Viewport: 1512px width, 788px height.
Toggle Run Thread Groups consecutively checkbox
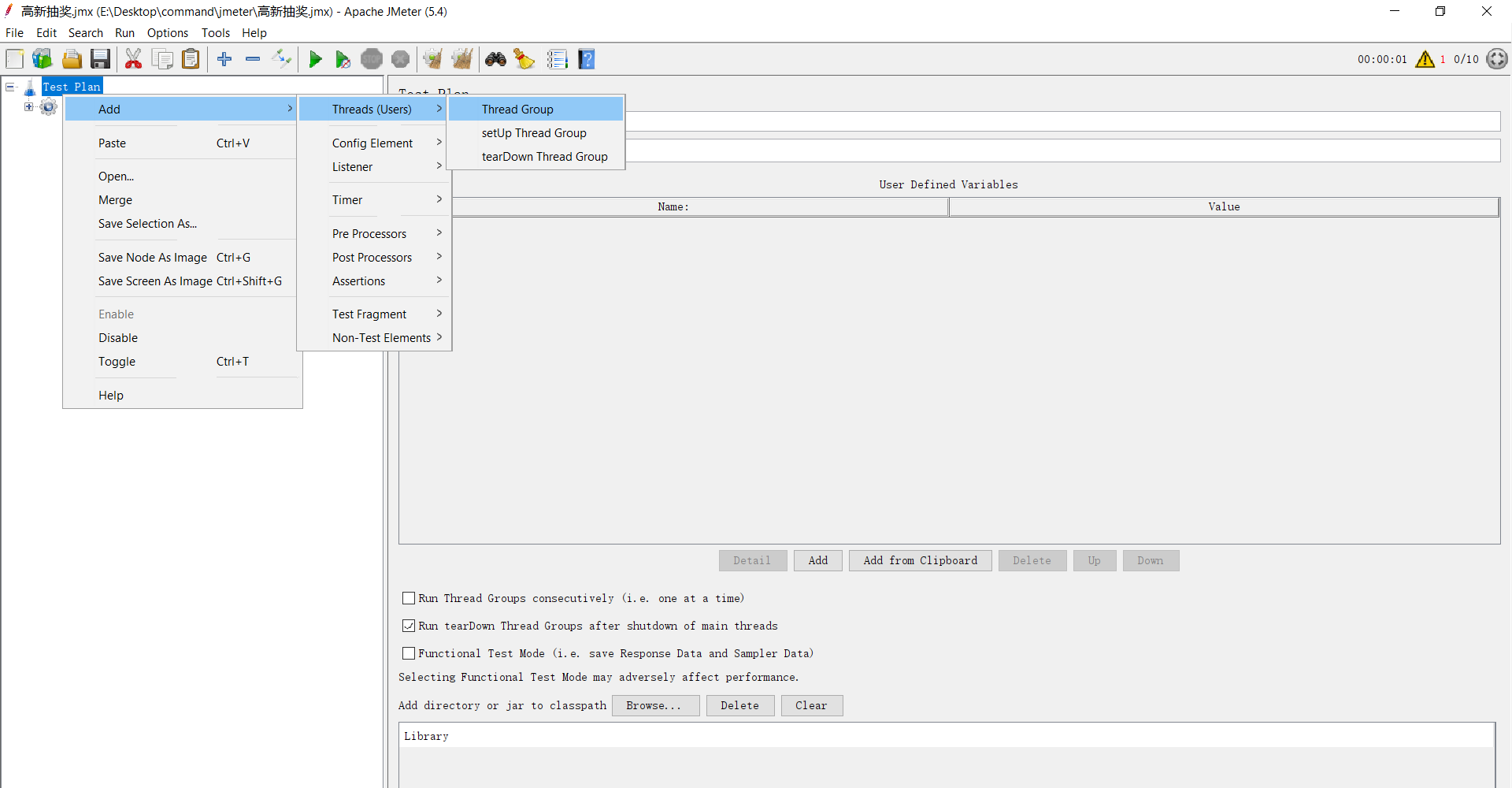(409, 599)
